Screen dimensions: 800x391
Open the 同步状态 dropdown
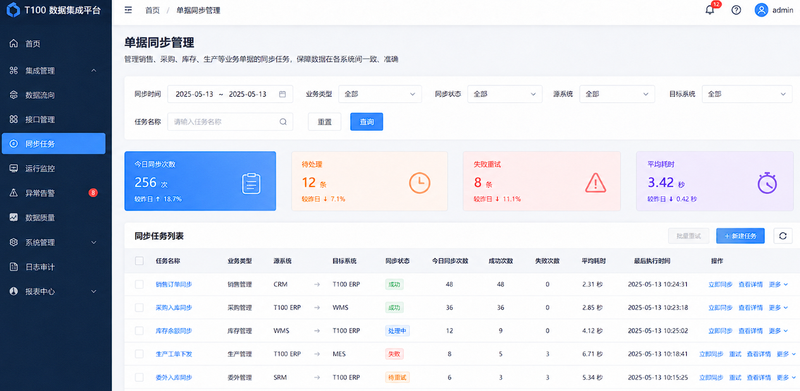505,94
